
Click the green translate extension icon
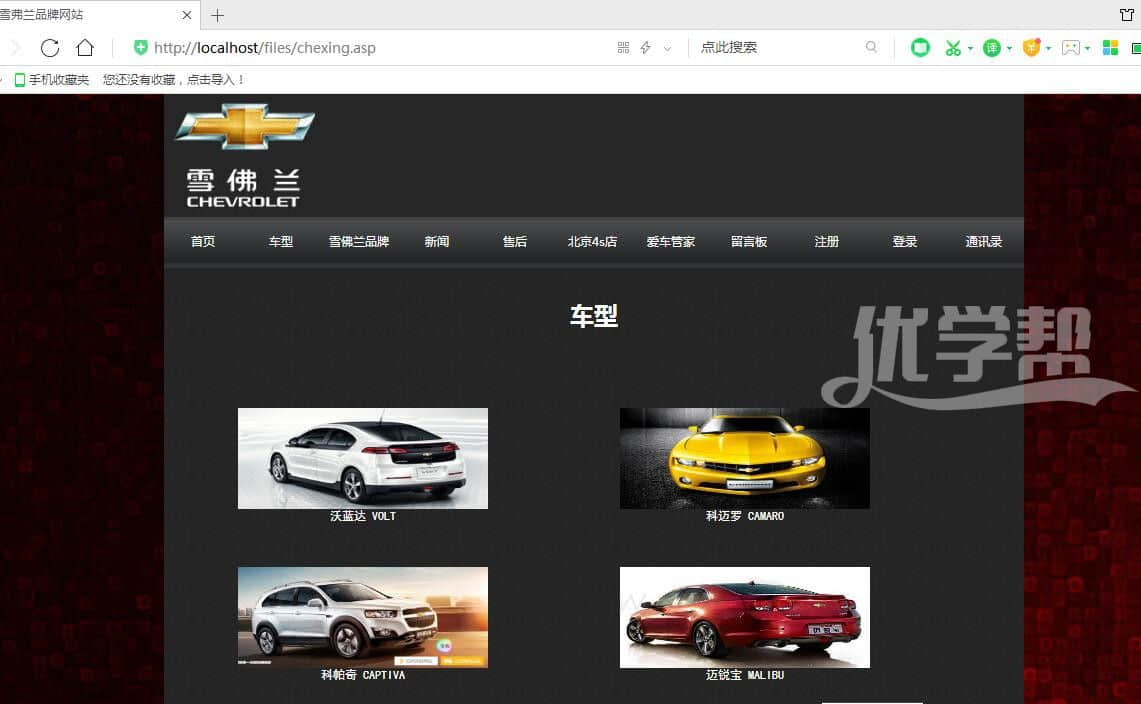click(991, 48)
